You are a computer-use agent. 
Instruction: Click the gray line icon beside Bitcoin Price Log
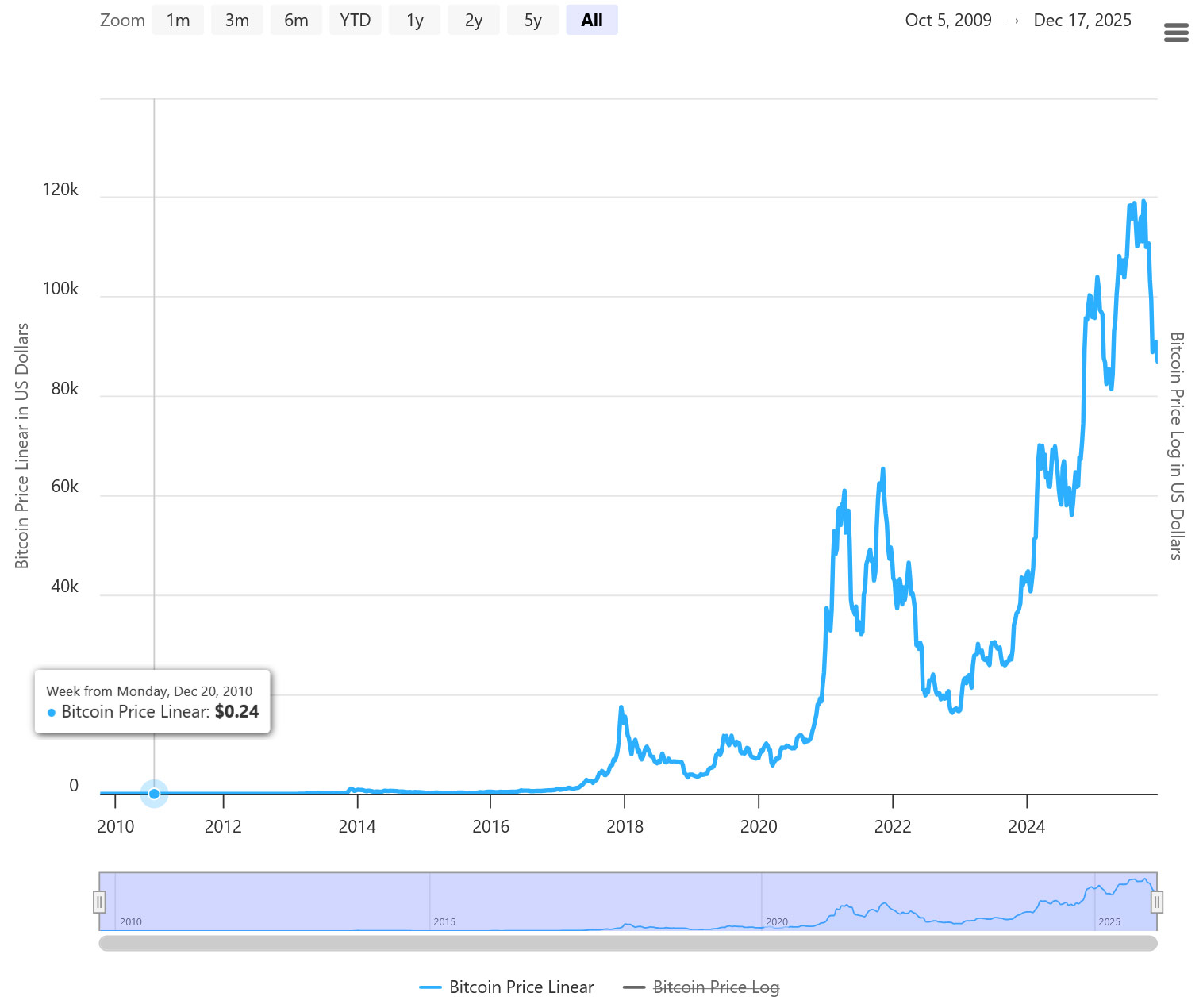[x=634, y=987]
